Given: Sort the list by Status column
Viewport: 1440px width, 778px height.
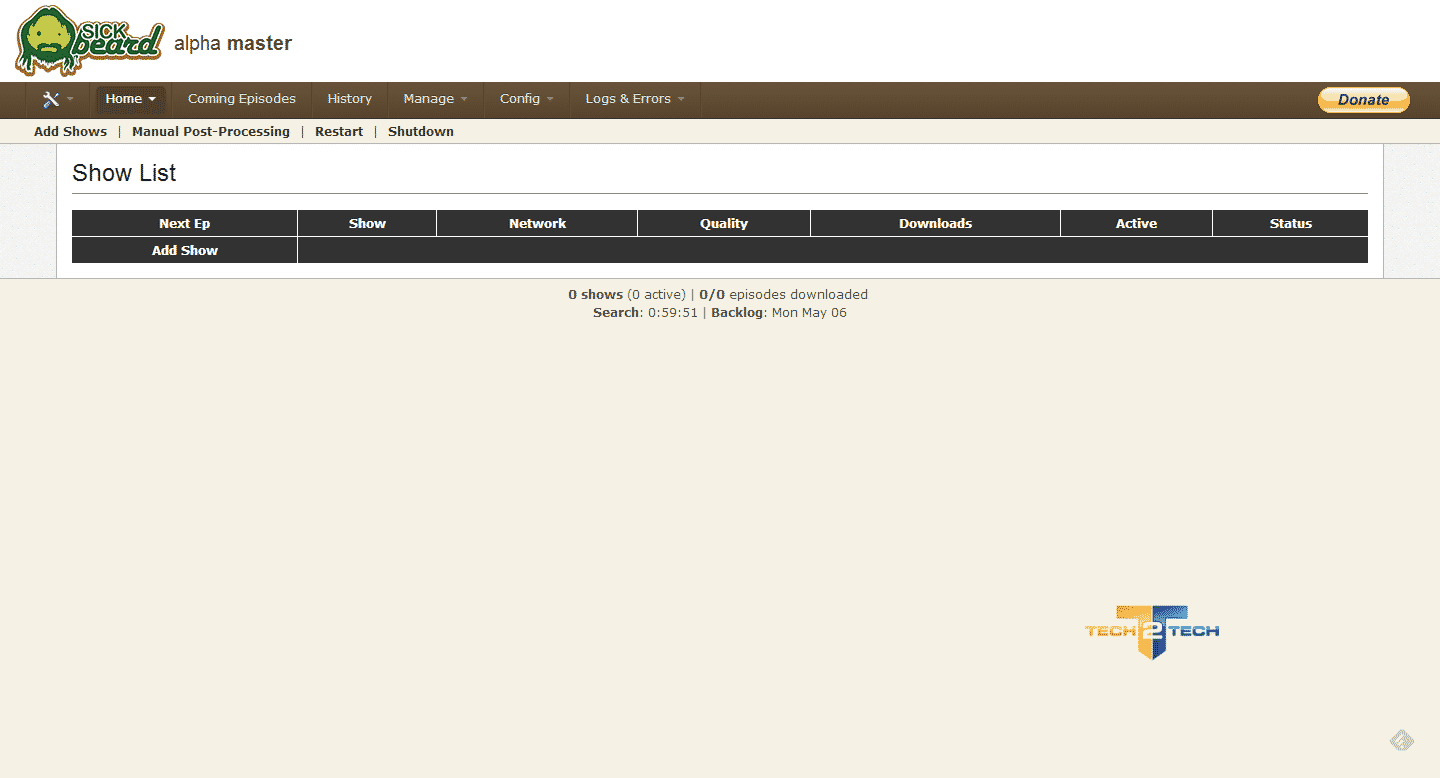Looking at the screenshot, I should coord(1290,224).
